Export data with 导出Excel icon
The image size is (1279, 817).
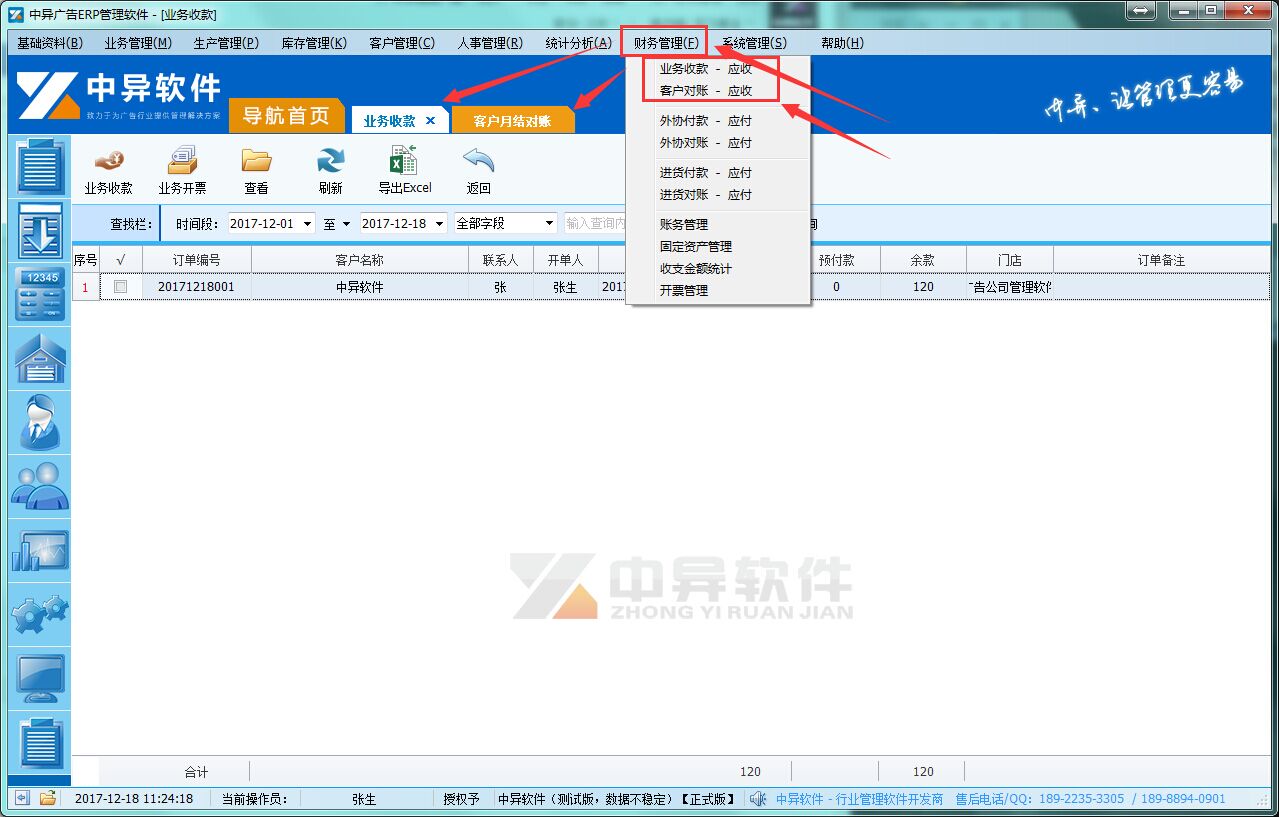point(404,160)
